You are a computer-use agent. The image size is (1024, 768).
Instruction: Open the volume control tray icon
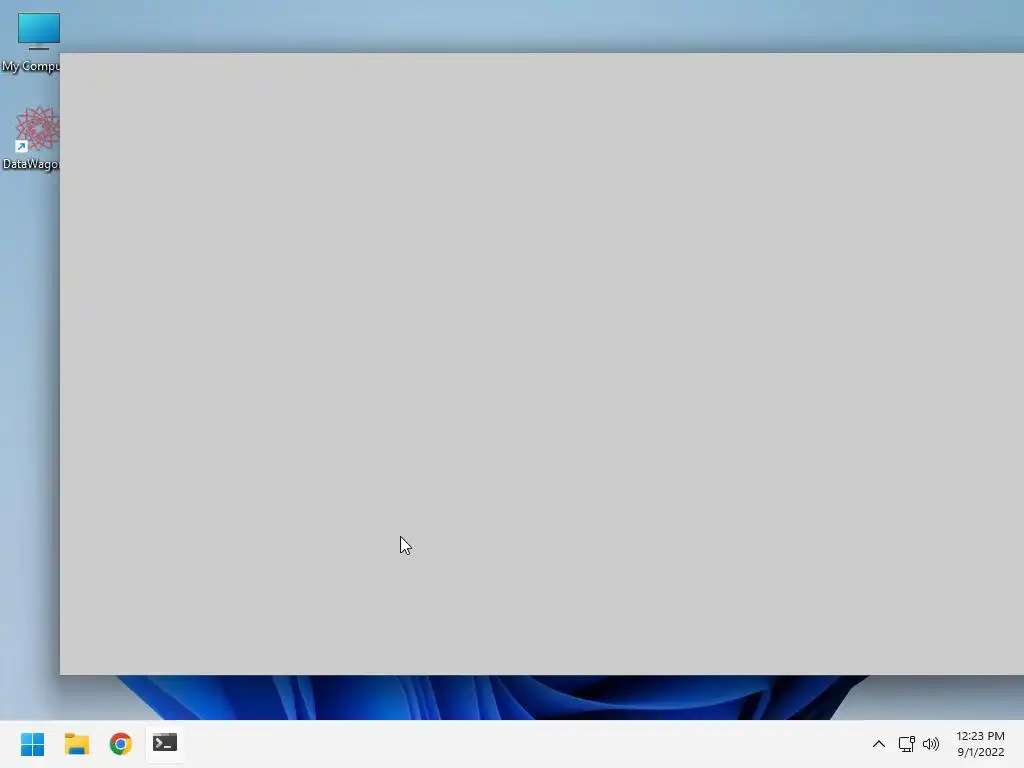coord(931,744)
